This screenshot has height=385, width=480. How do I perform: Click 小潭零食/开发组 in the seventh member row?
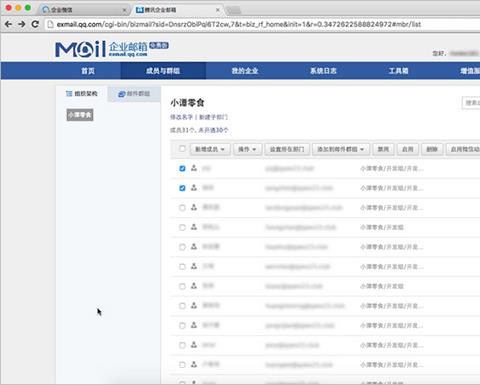382,286
